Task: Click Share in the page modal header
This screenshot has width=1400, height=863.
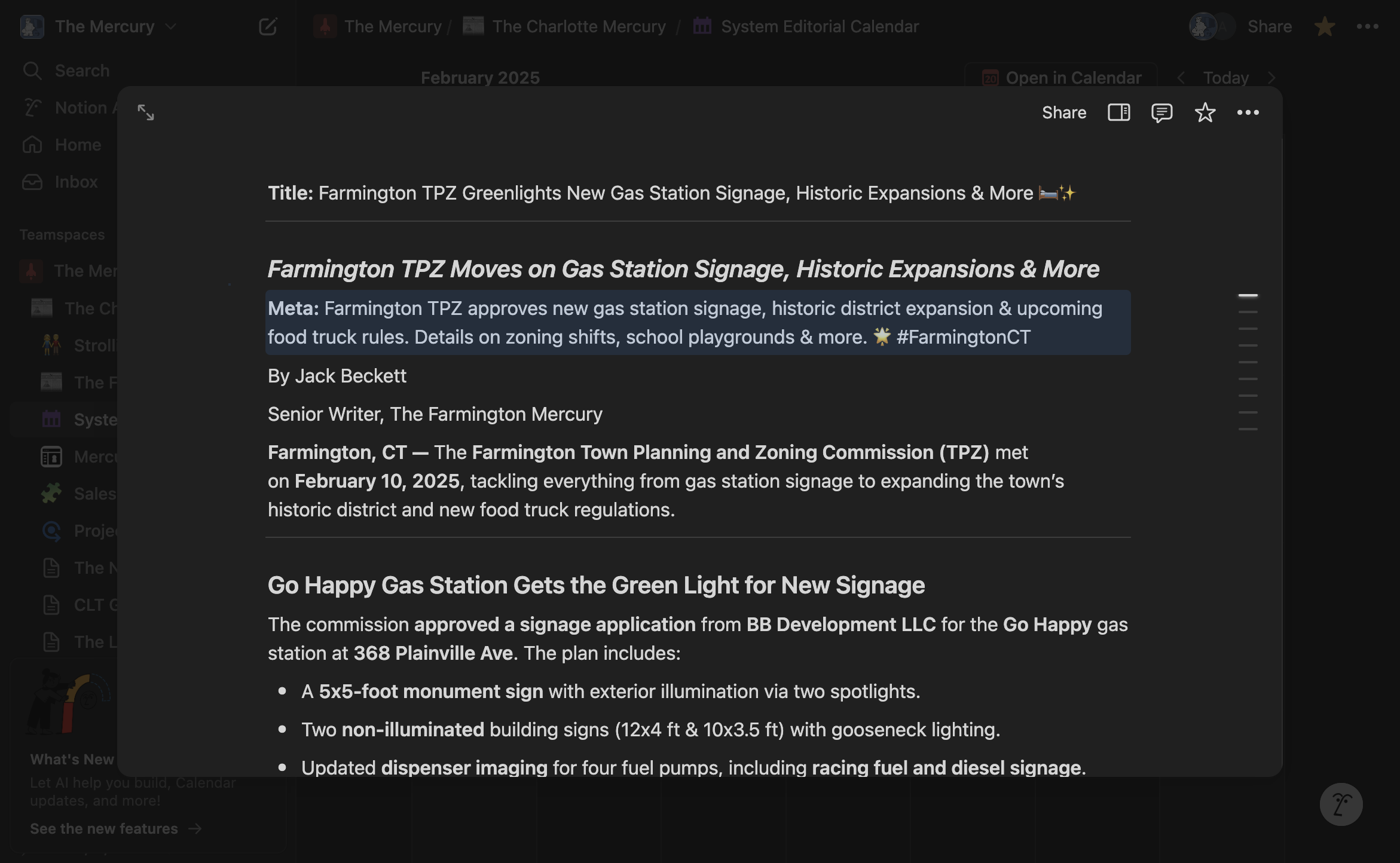Action: click(x=1064, y=112)
